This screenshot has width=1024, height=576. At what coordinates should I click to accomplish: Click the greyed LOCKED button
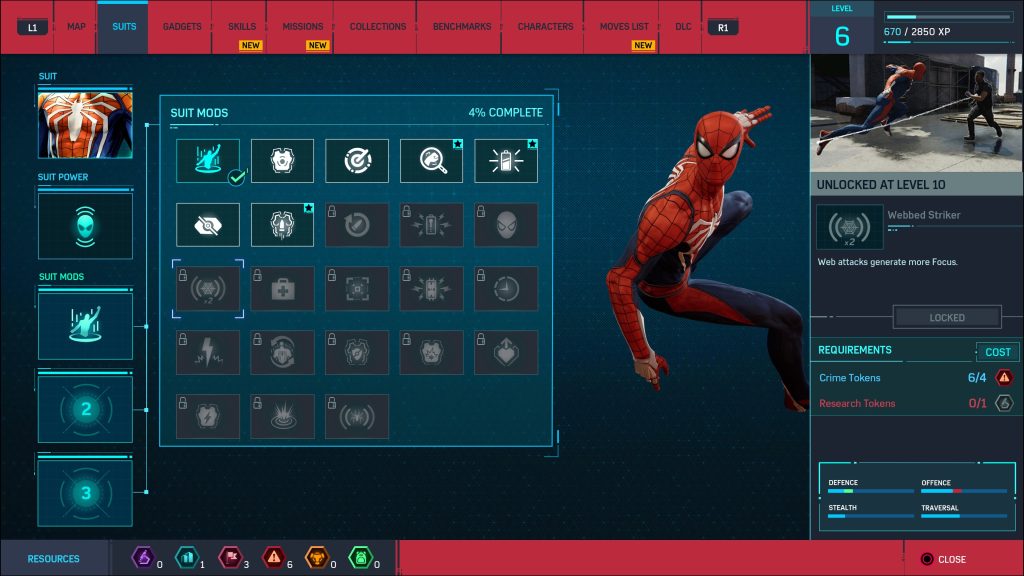pyautogui.click(x=946, y=316)
